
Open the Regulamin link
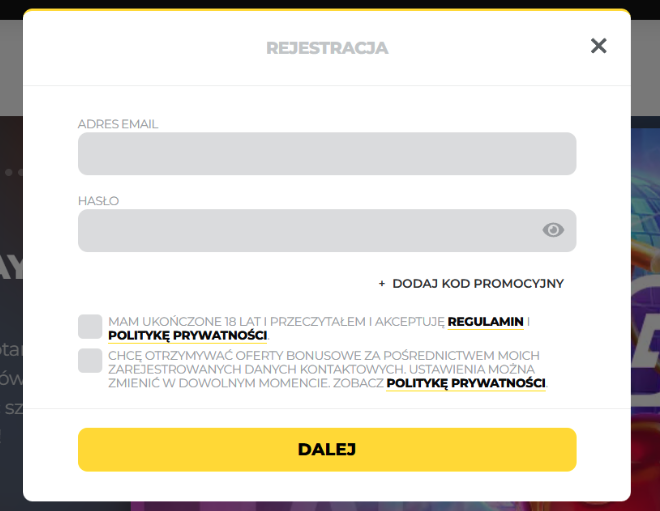click(485, 322)
